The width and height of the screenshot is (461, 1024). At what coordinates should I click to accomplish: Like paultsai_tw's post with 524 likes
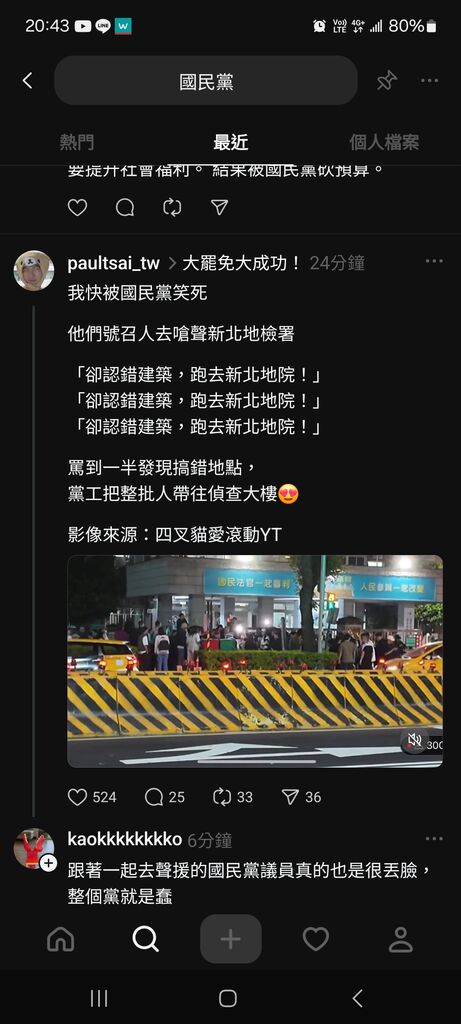coord(78,797)
